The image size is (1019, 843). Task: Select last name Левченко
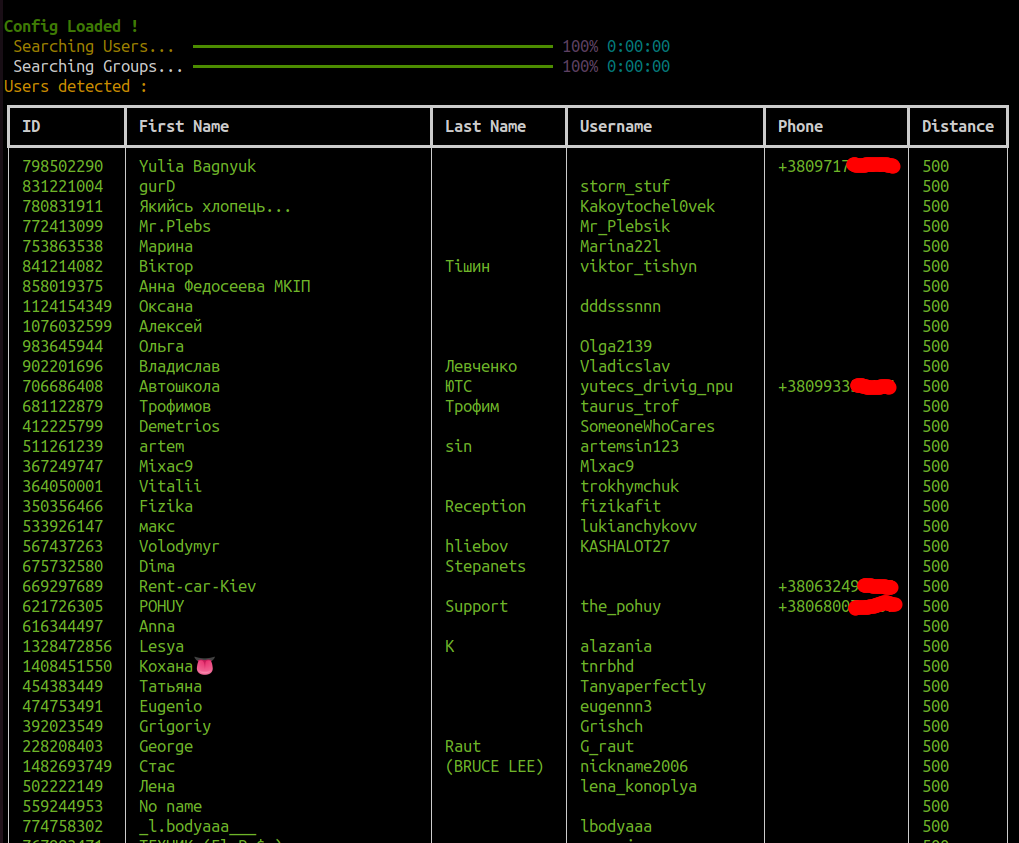481,367
